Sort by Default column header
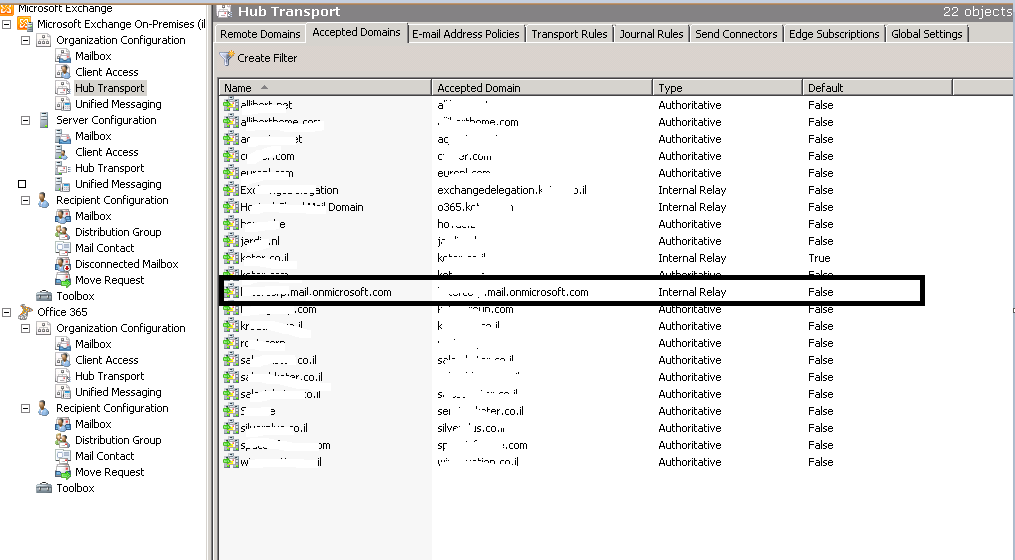Screen dimensions: 1015x560 (x=877, y=87)
